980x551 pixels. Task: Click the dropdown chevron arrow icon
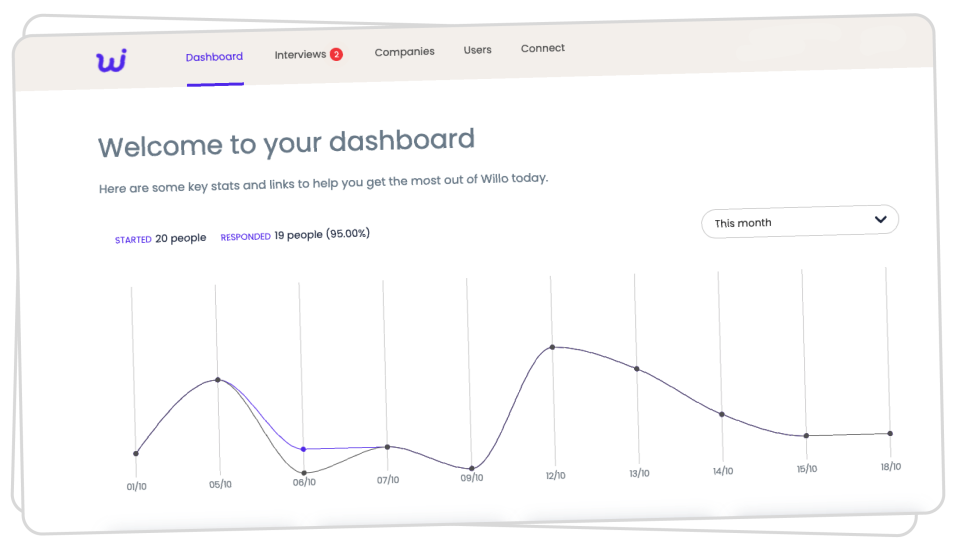[880, 220]
